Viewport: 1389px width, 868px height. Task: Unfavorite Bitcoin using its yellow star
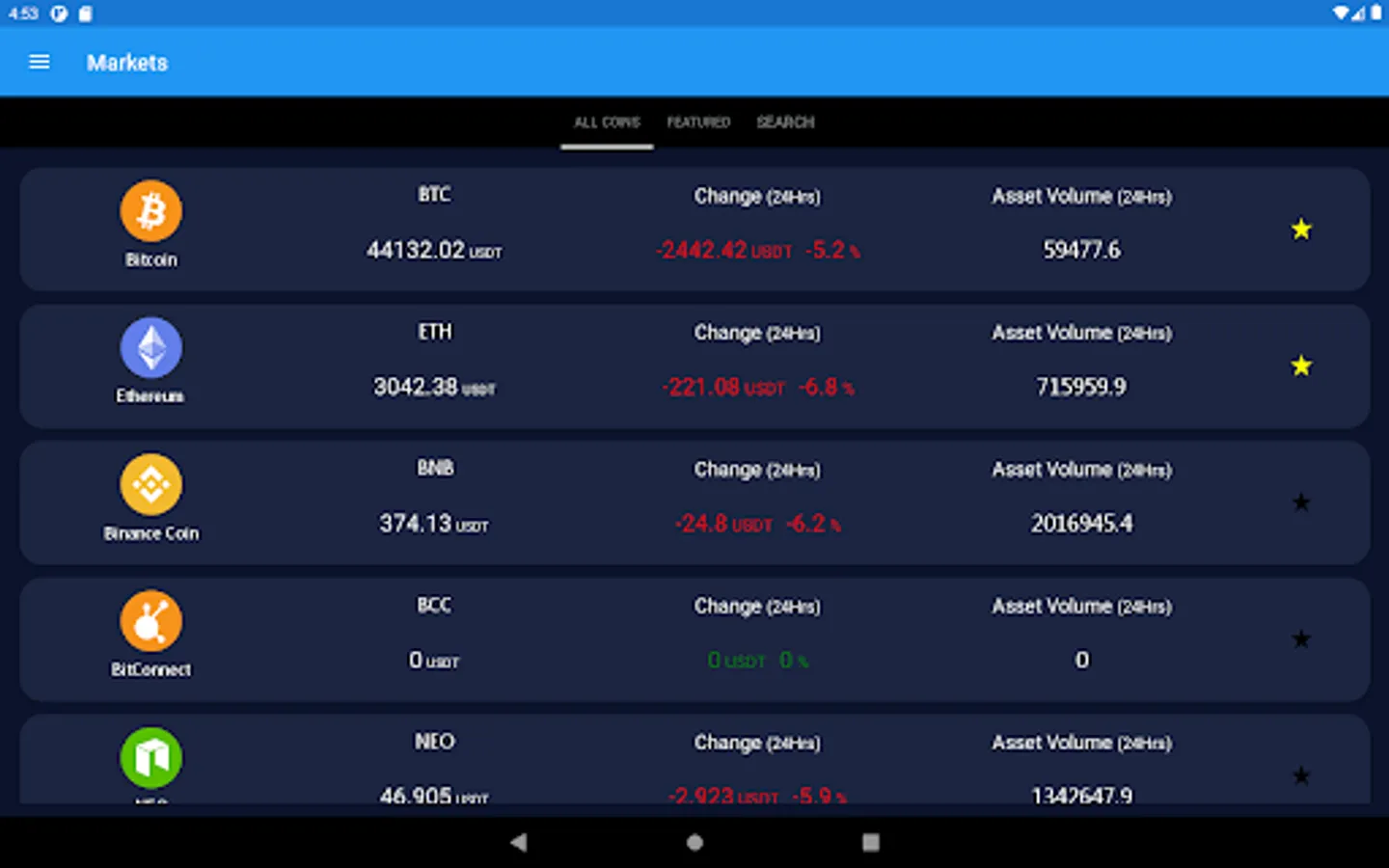coord(1301,230)
